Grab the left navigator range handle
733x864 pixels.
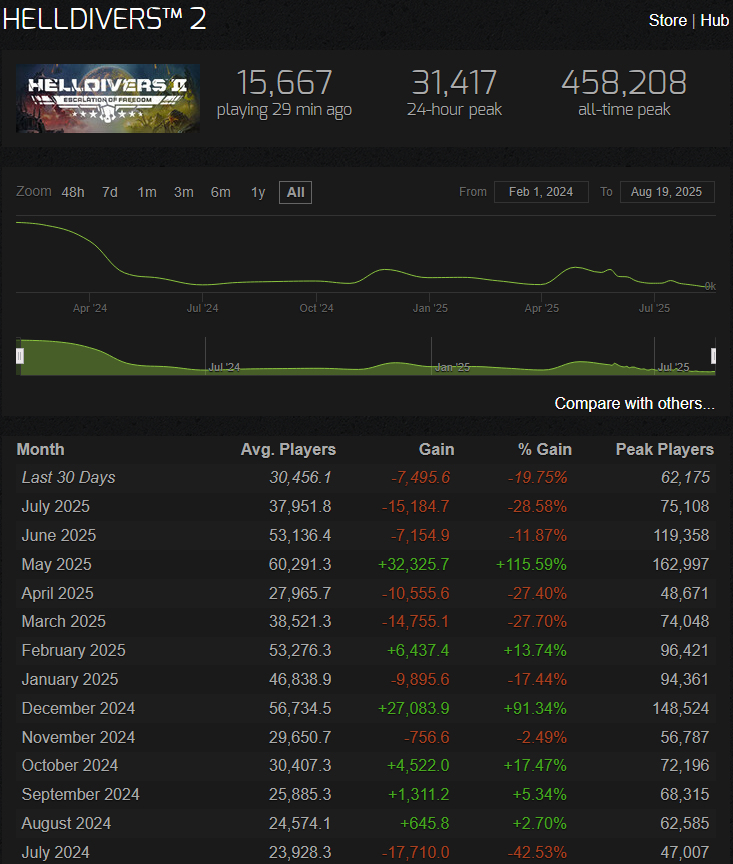[20, 356]
